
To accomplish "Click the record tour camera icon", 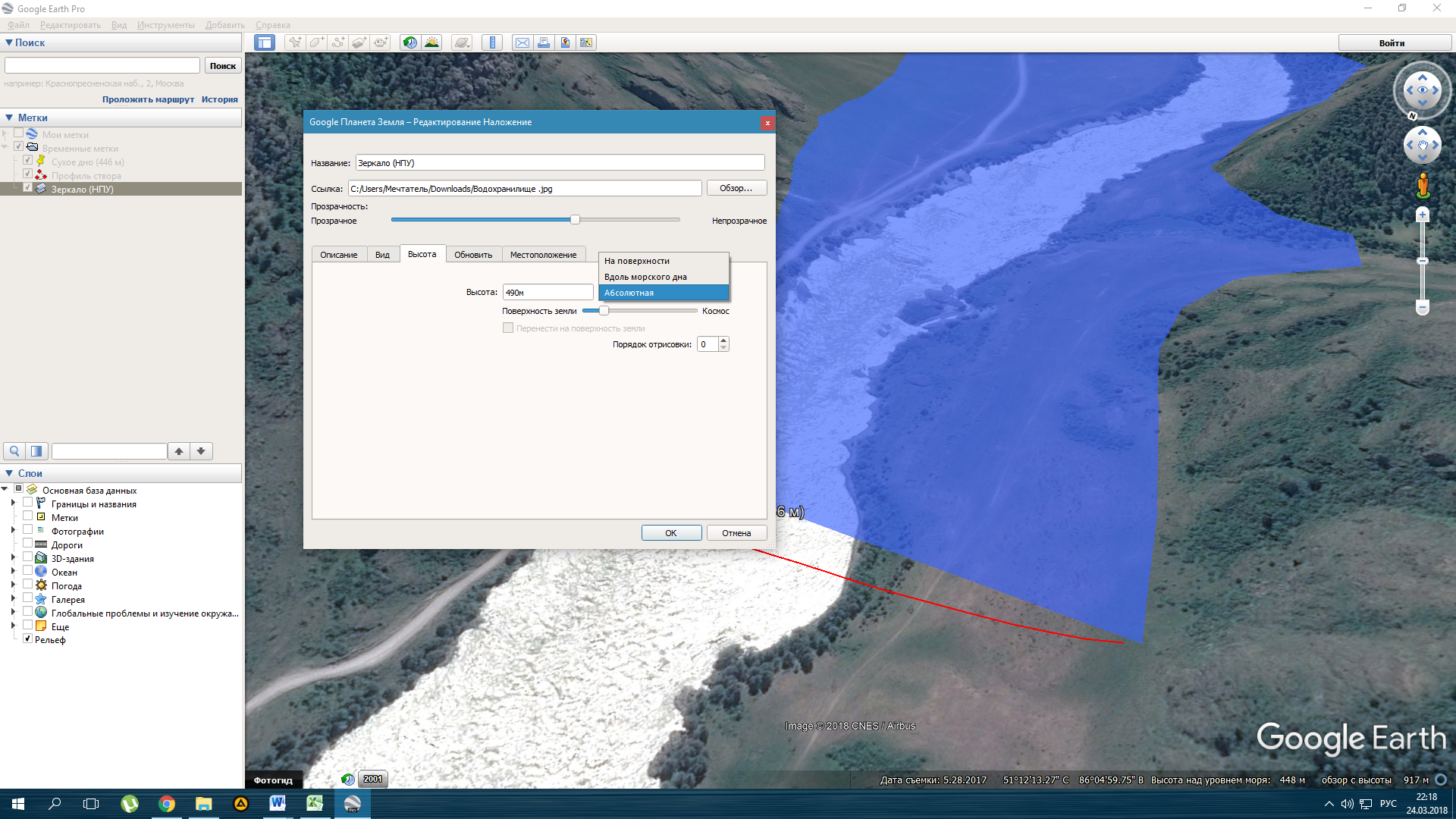I will point(380,42).
